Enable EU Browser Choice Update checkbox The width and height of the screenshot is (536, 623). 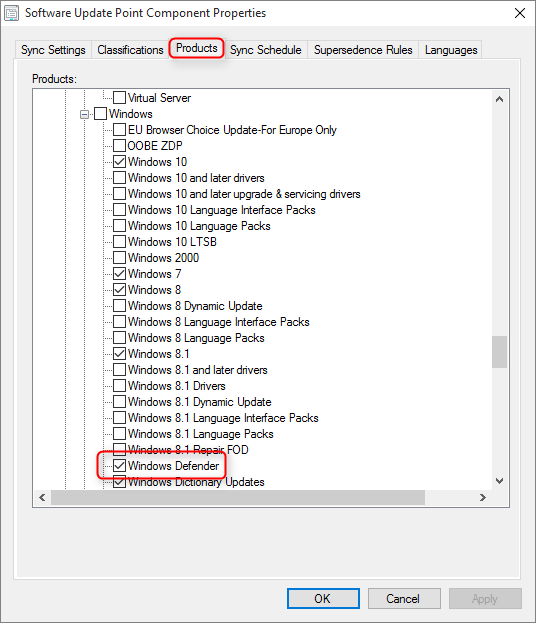coord(120,130)
